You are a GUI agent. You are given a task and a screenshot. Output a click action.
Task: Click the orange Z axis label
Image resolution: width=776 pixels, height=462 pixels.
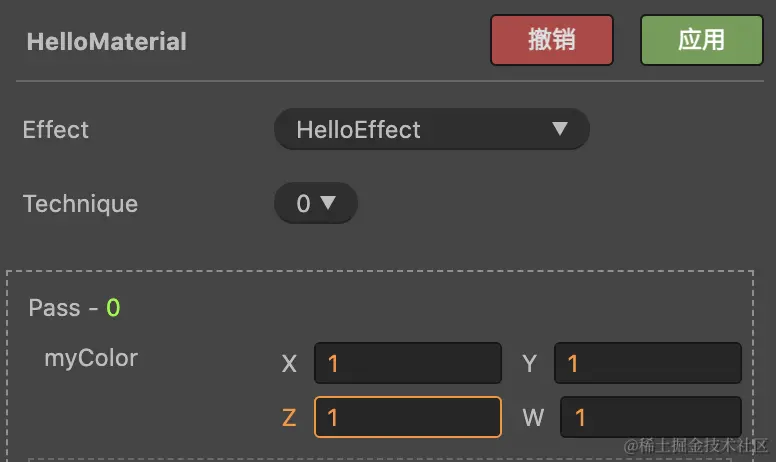[289, 418]
